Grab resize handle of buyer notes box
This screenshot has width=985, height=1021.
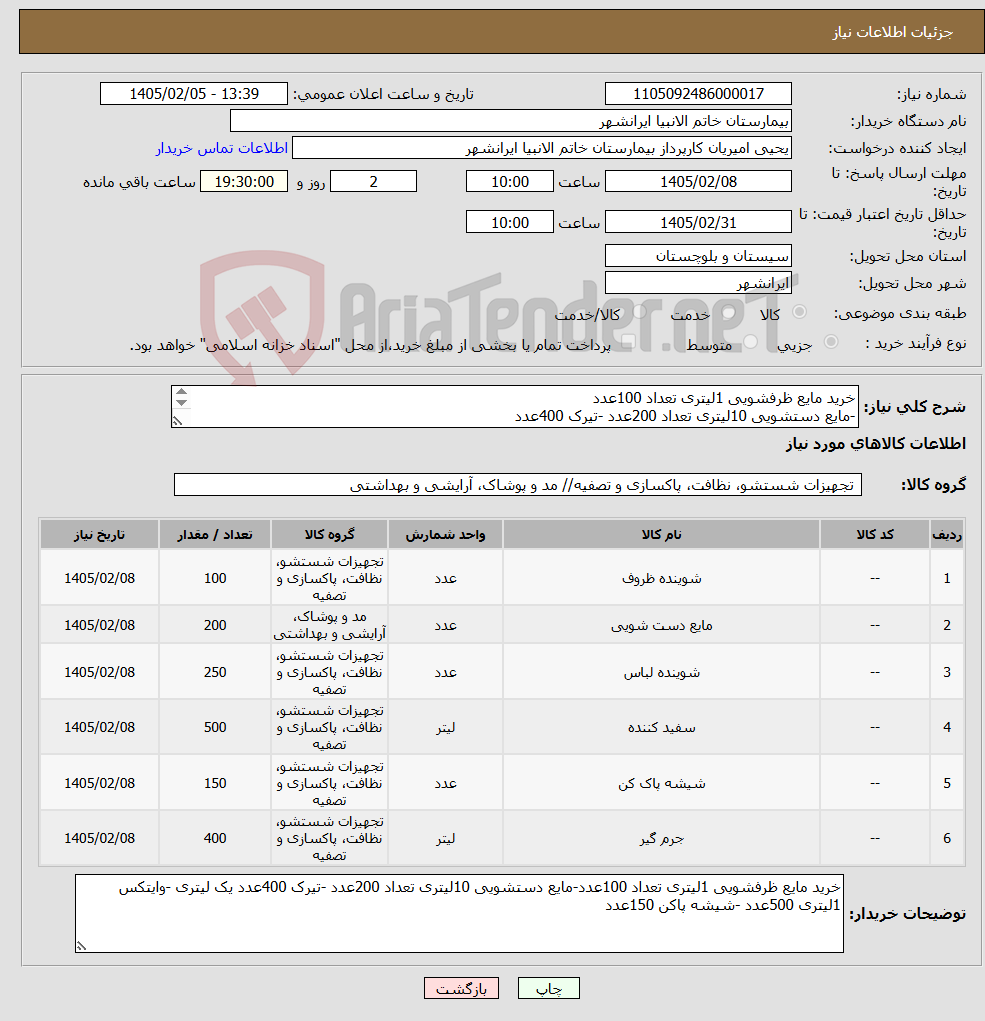[x=81, y=946]
